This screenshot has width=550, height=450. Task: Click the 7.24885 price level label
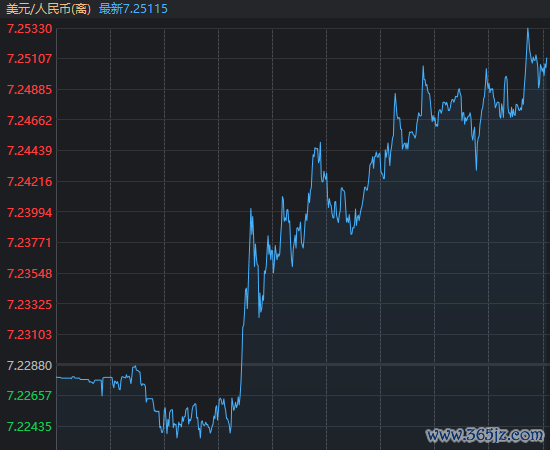[29, 90]
